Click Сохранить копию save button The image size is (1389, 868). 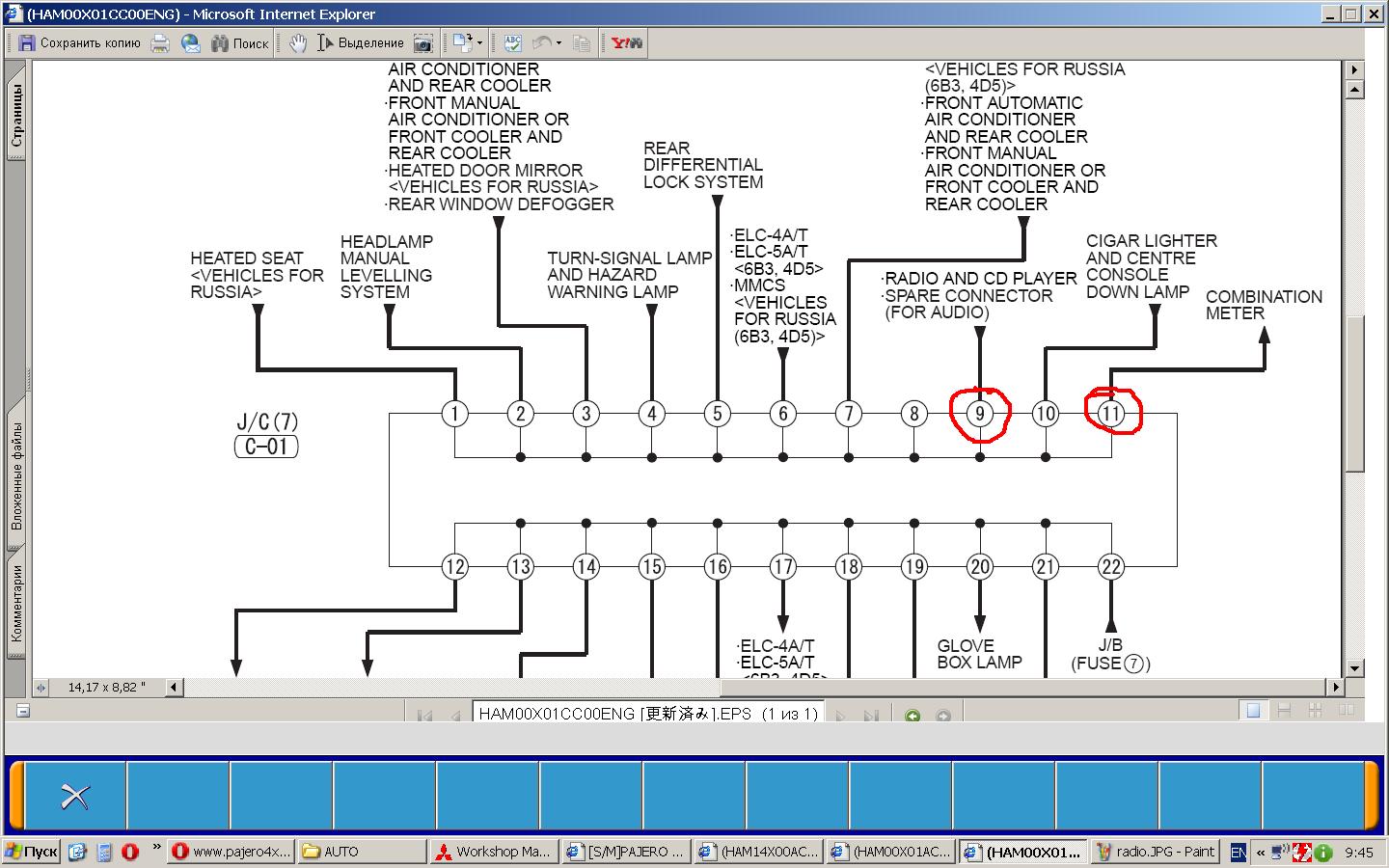coord(80,42)
